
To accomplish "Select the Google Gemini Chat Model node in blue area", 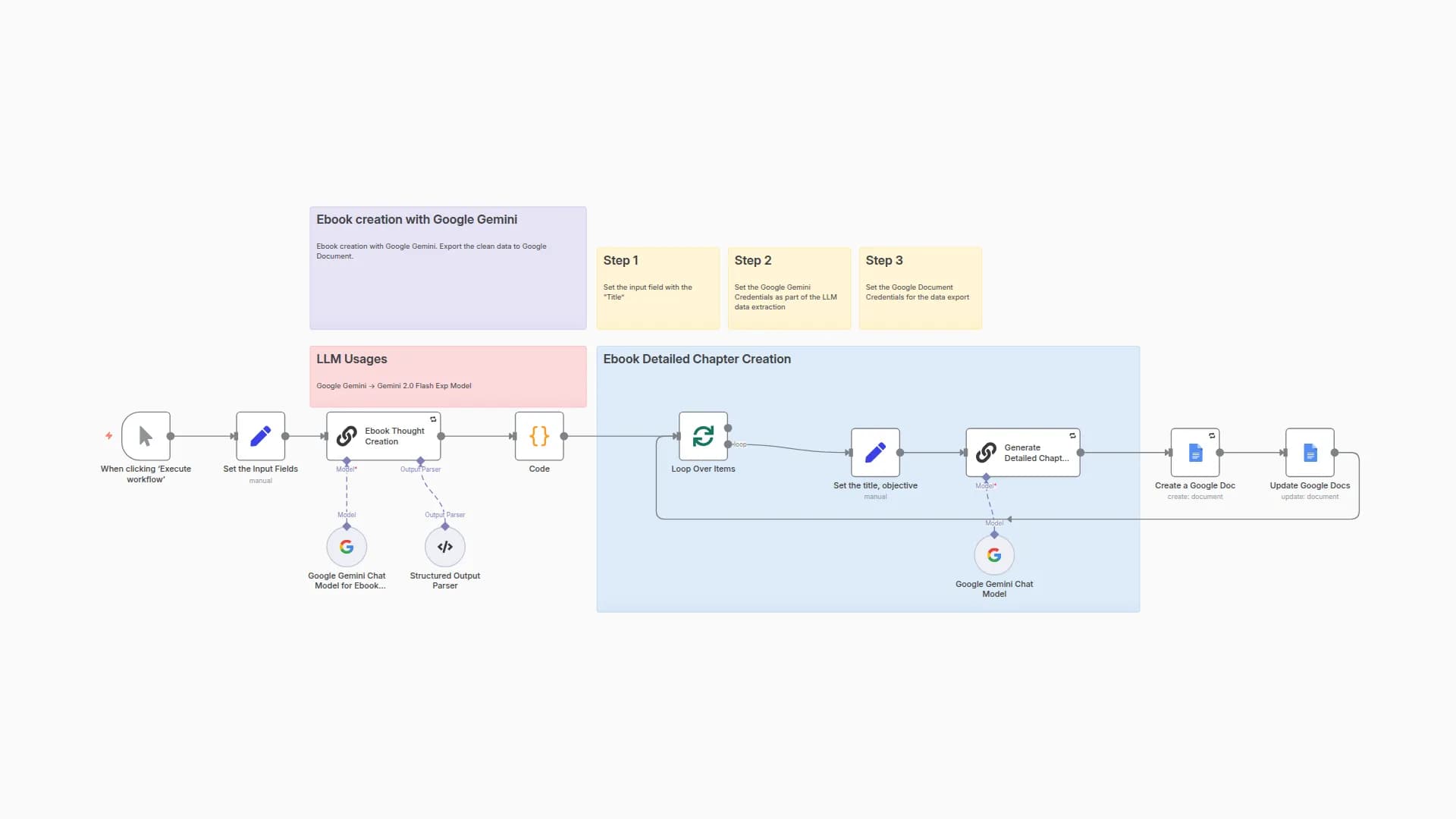I will 994,555.
